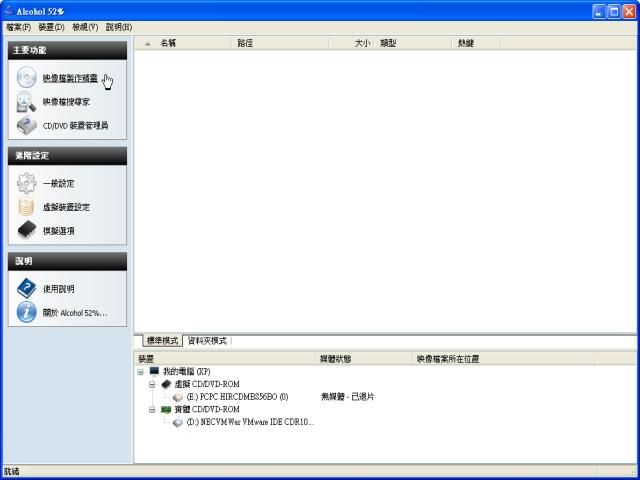The width and height of the screenshot is (640, 480).
Task: Click the 模擬選項 chip icon
Action: 27,231
